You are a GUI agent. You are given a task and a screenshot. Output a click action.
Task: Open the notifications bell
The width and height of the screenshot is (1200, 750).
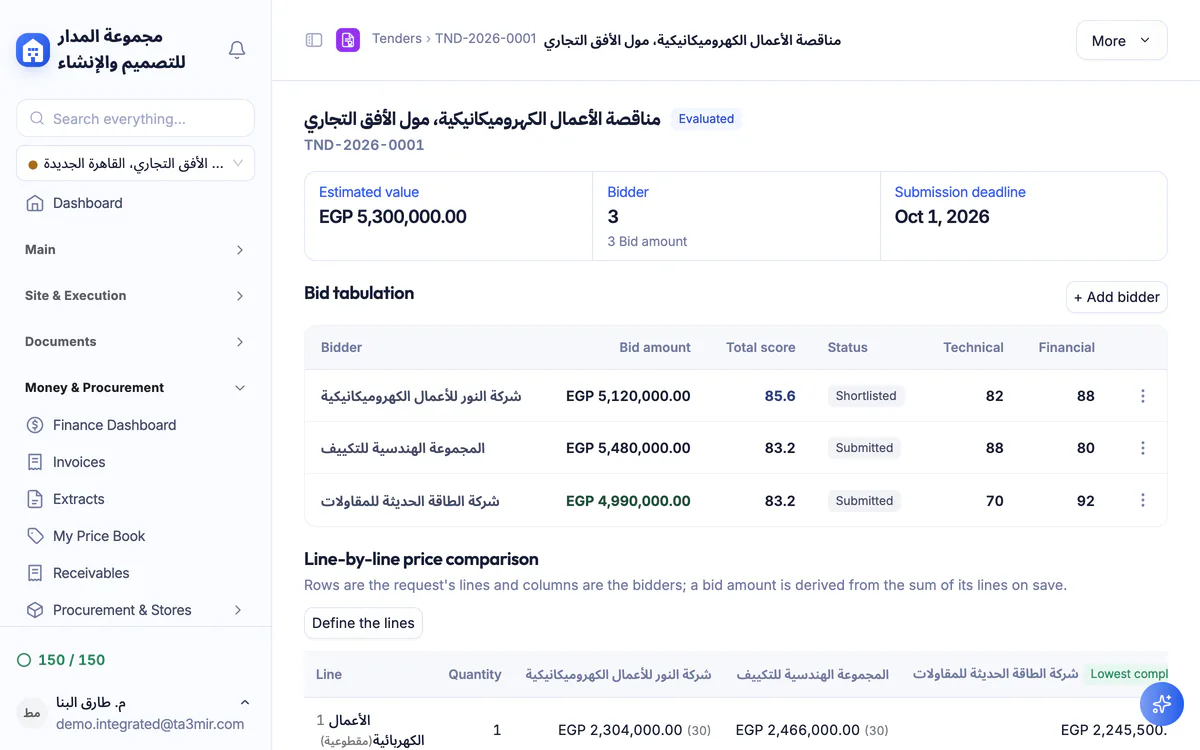click(x=237, y=49)
